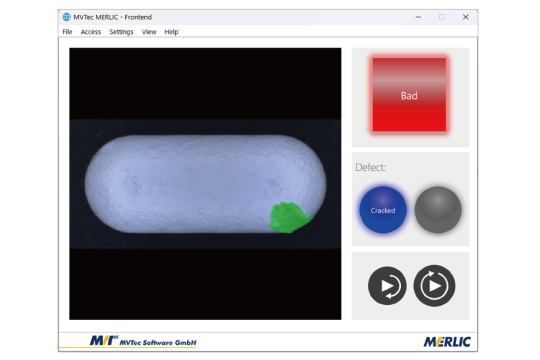Expand the View menu
Viewport: 540px width, 360px height.
[x=149, y=32]
